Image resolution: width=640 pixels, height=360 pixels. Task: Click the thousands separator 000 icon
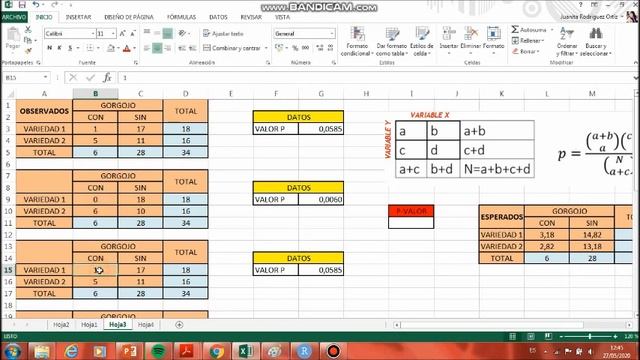(305, 48)
